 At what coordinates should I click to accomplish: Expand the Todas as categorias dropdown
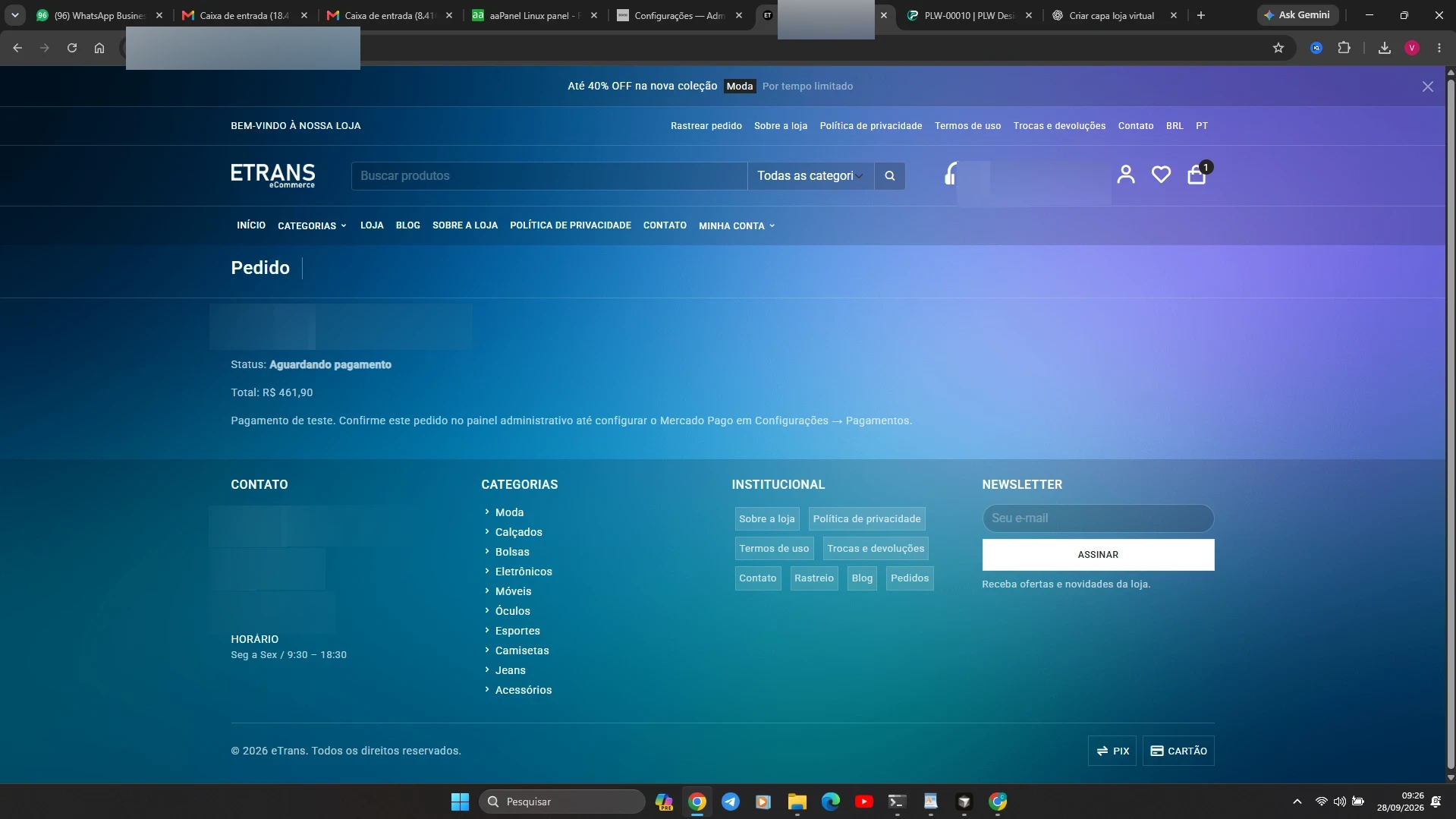(x=810, y=175)
